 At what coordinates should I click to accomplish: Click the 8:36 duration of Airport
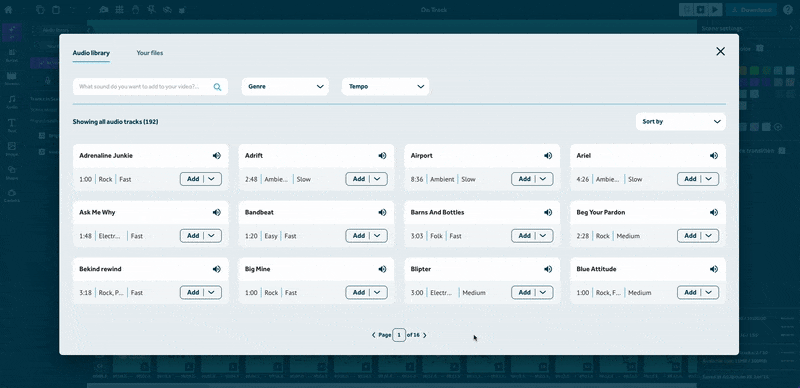pos(417,180)
